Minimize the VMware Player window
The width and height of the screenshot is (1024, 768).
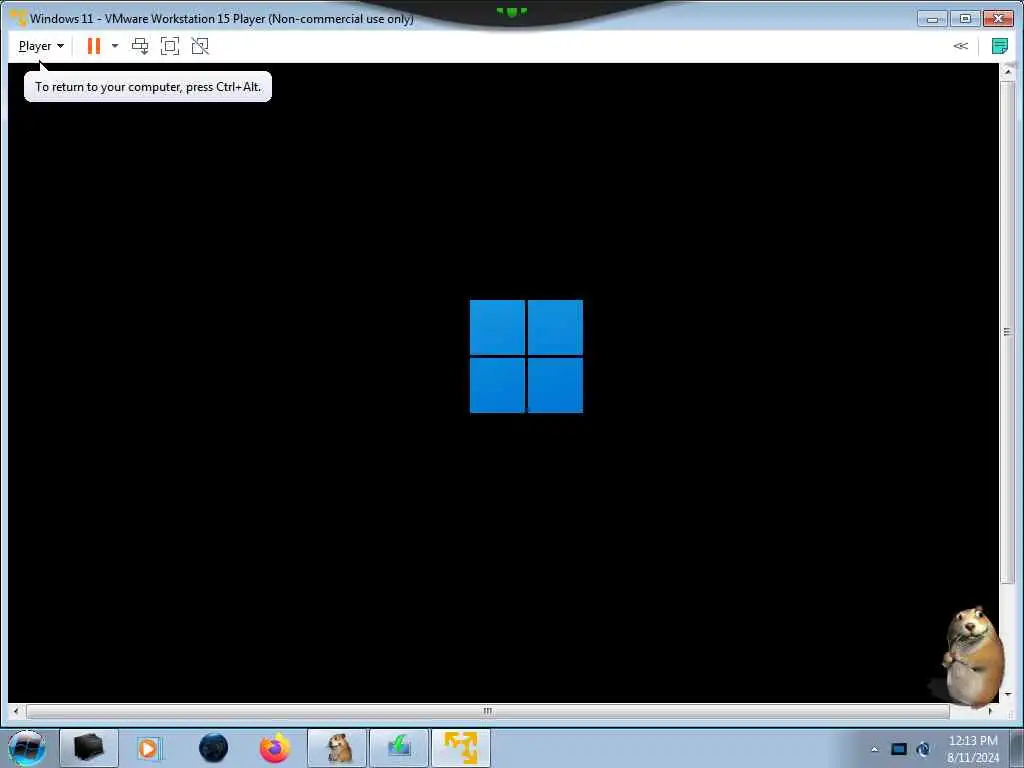pyautogui.click(x=932, y=19)
